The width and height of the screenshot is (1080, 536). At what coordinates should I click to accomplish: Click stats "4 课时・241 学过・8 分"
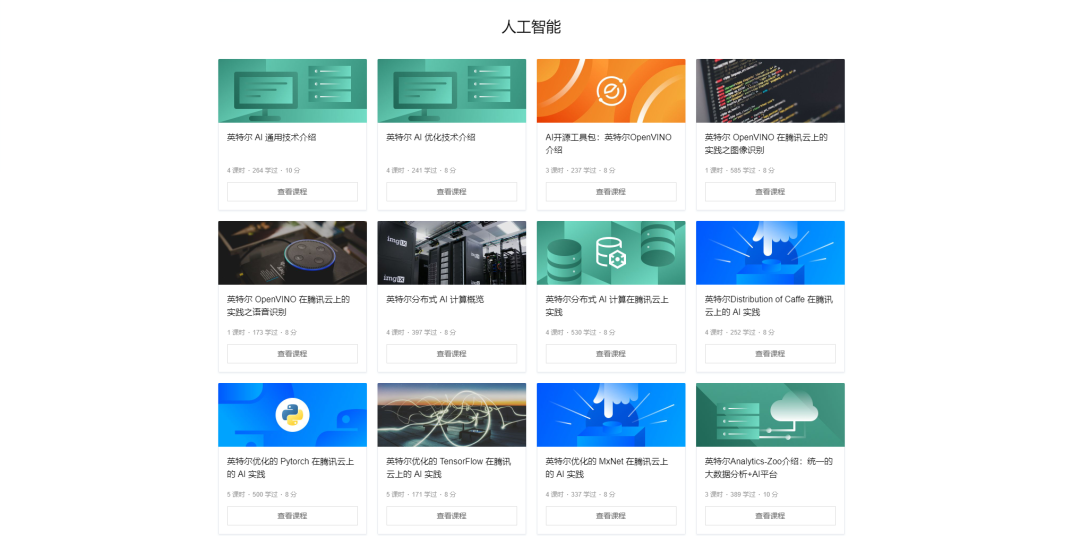pyautogui.click(x=421, y=170)
